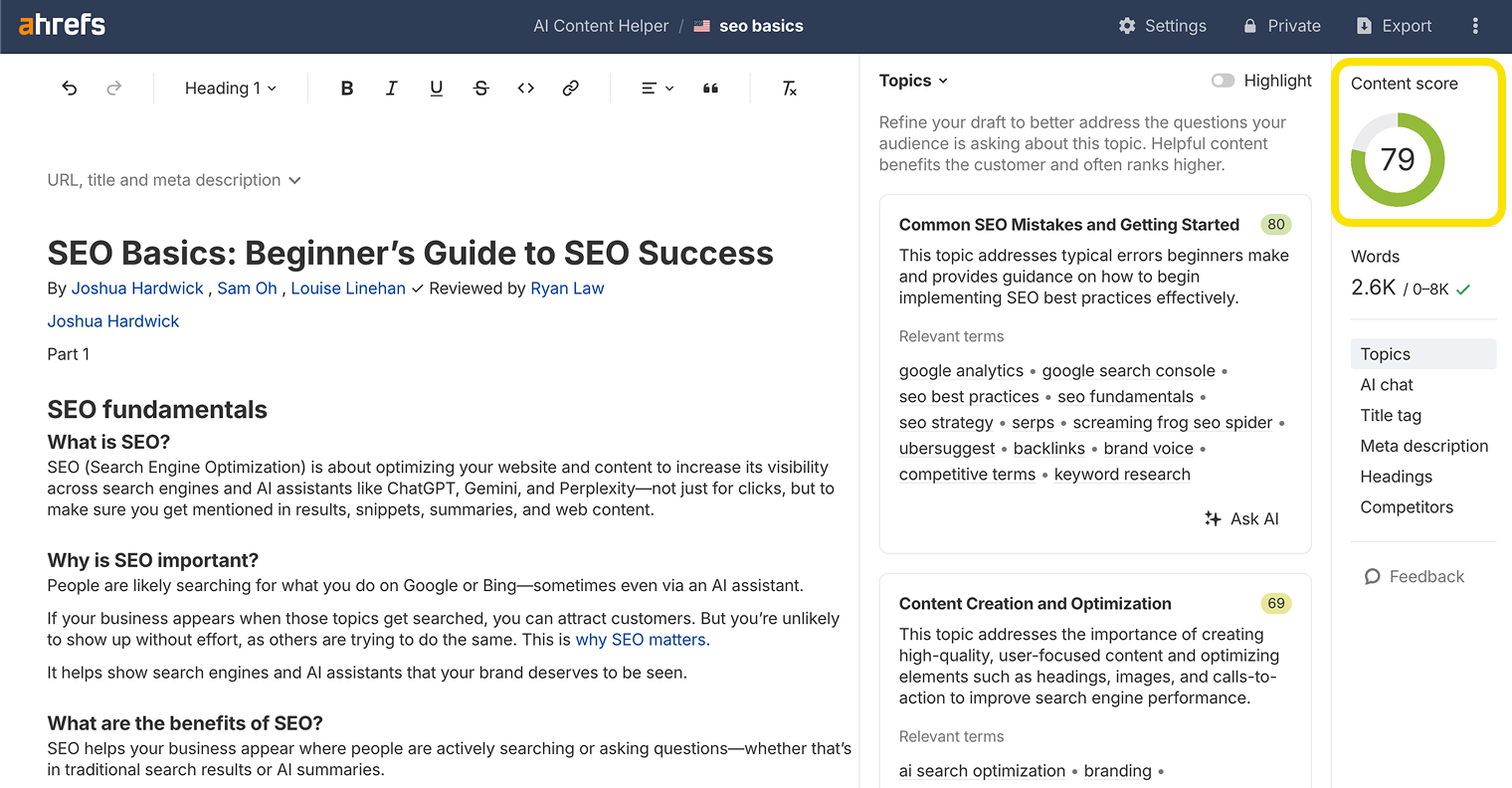The image size is (1512, 788).
Task: Open the document Settings
Action: click(x=1162, y=26)
